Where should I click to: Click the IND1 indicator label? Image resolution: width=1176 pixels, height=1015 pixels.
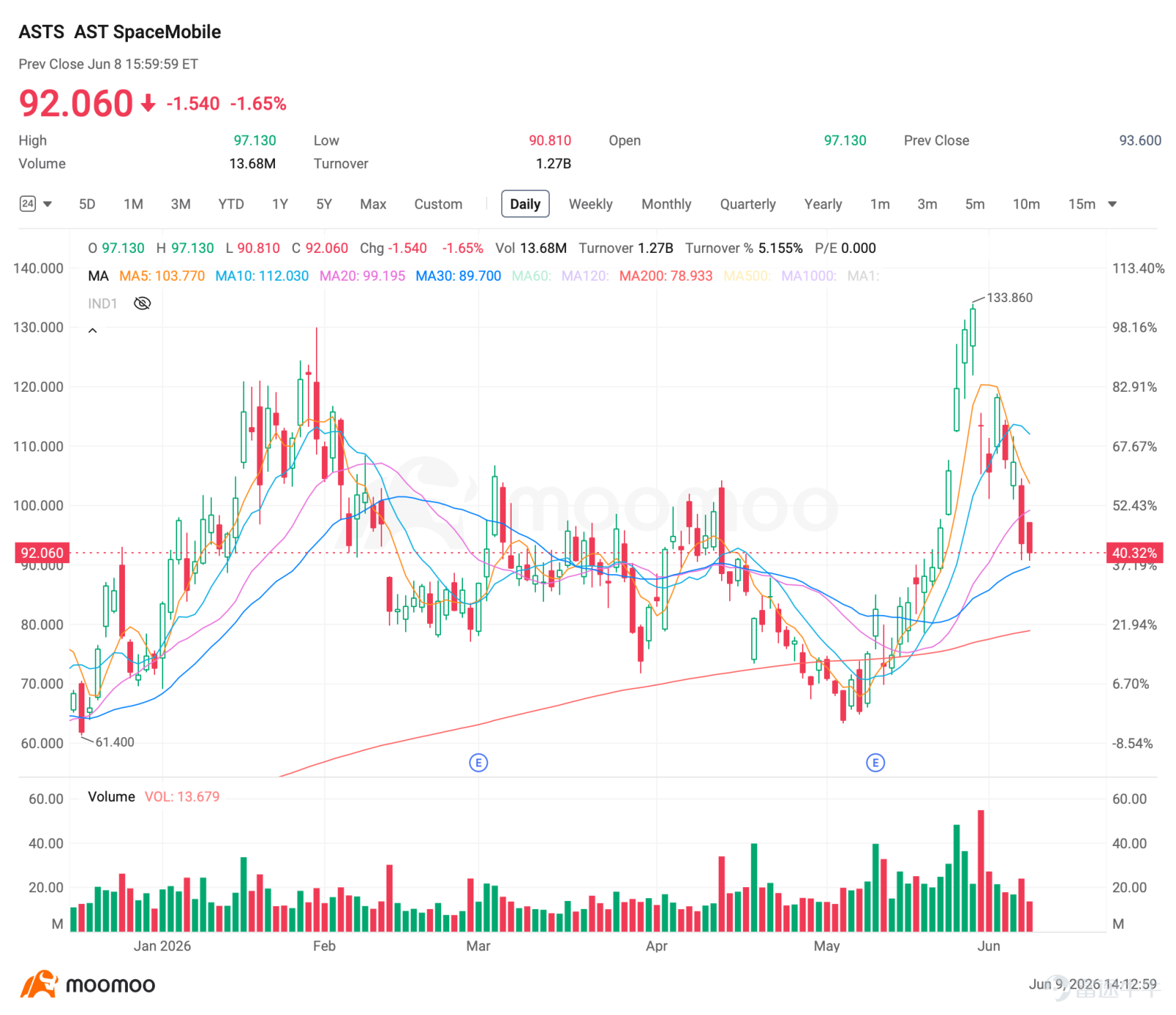(x=102, y=304)
